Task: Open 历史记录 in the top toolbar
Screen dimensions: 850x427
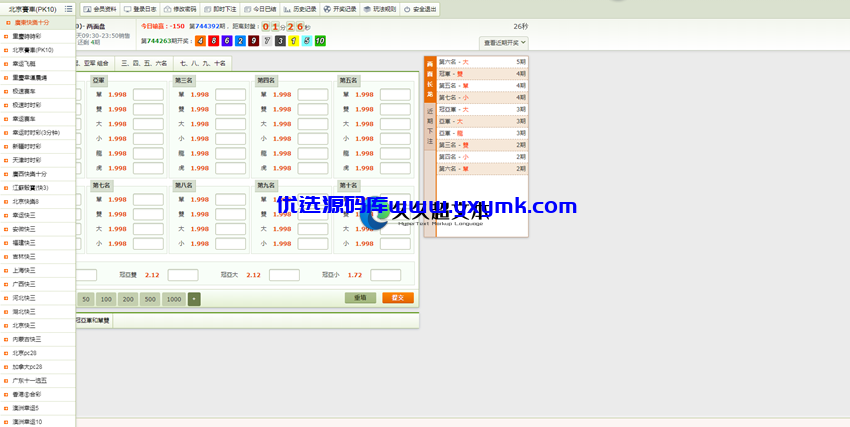Action: click(x=300, y=9)
